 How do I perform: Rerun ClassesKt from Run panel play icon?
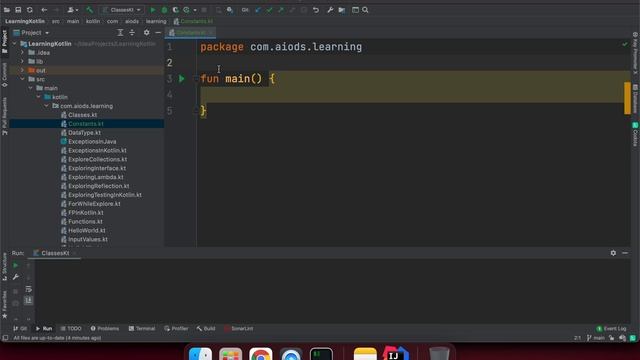(16, 265)
